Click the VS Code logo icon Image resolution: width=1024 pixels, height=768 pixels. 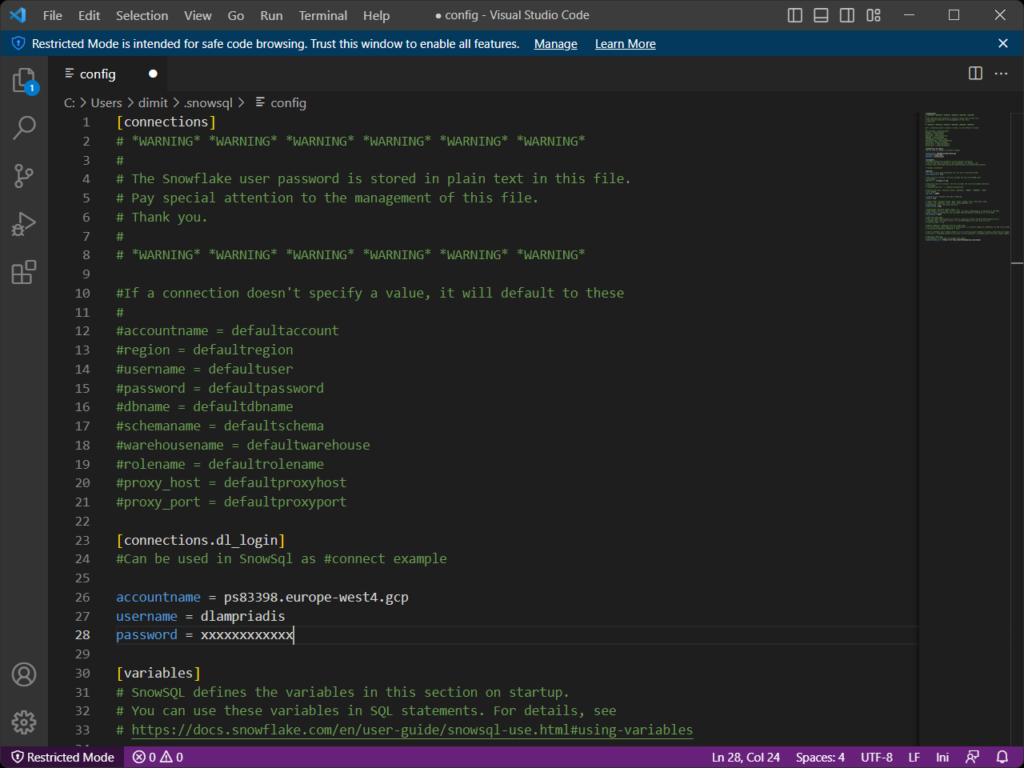coord(18,14)
